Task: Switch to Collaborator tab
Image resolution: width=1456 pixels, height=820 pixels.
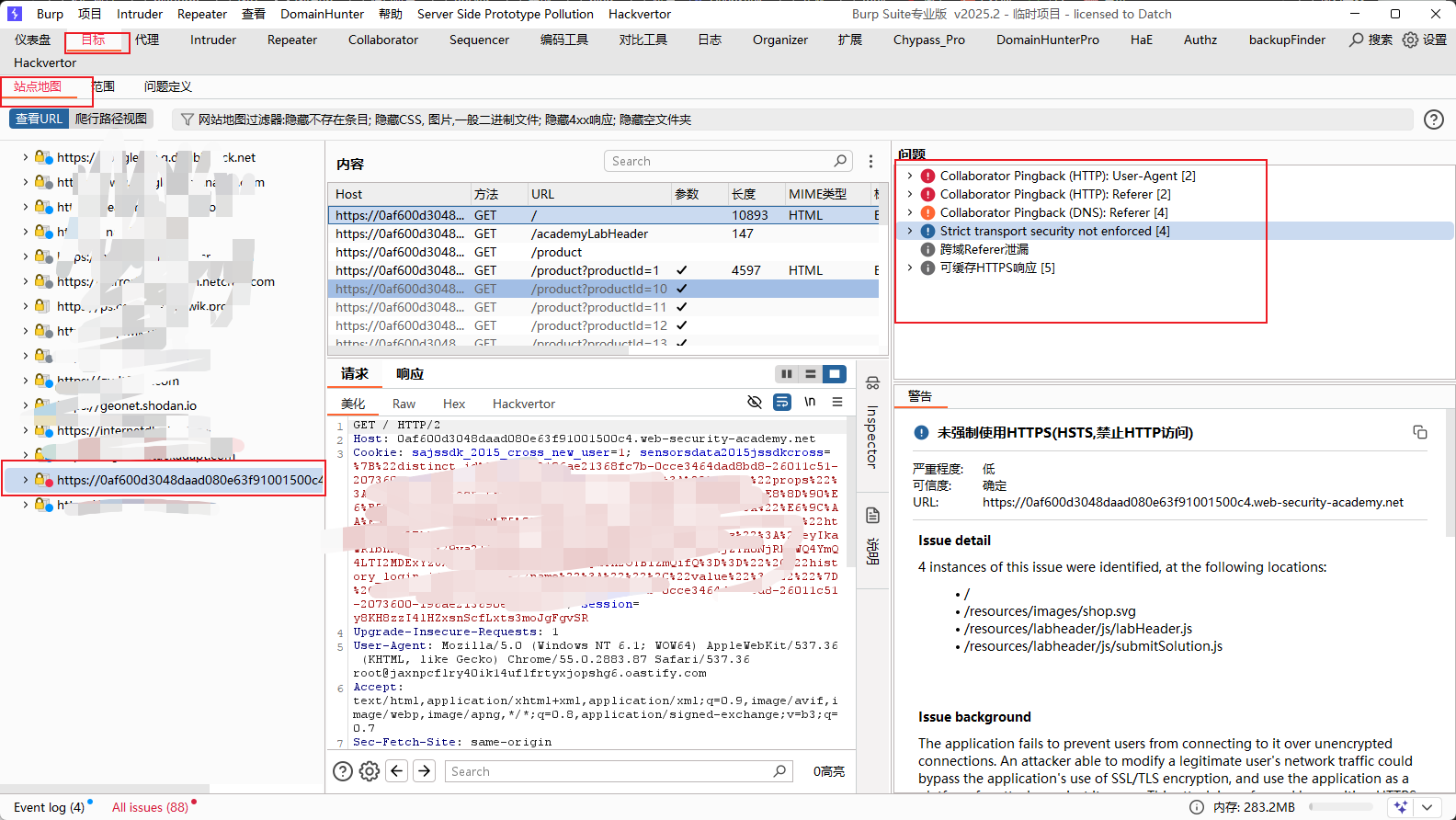Action: click(383, 40)
